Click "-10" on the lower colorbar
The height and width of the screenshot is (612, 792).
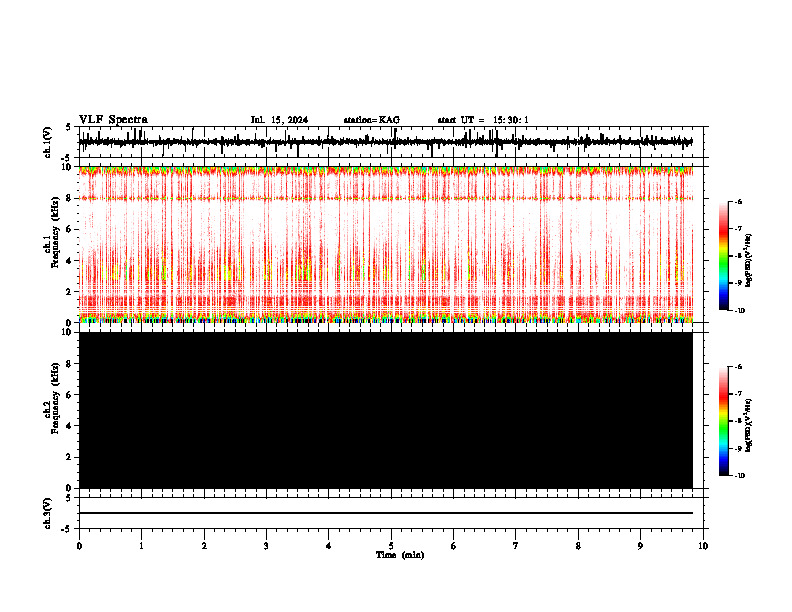(x=739, y=476)
